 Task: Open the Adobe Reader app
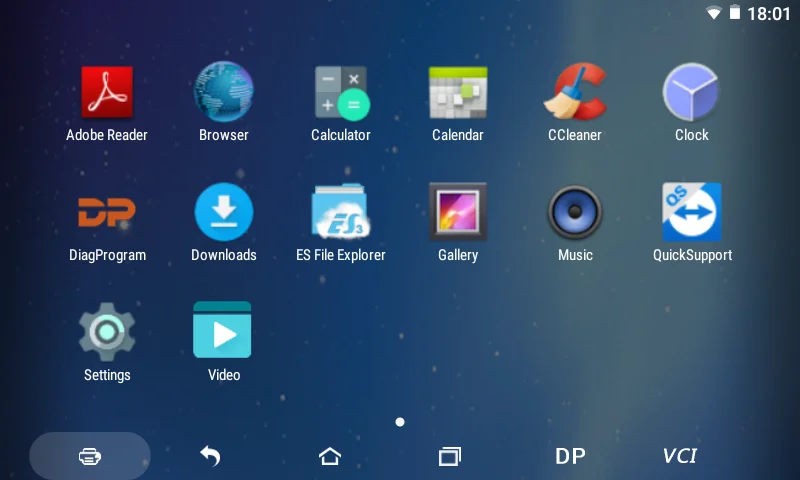pyautogui.click(x=107, y=93)
